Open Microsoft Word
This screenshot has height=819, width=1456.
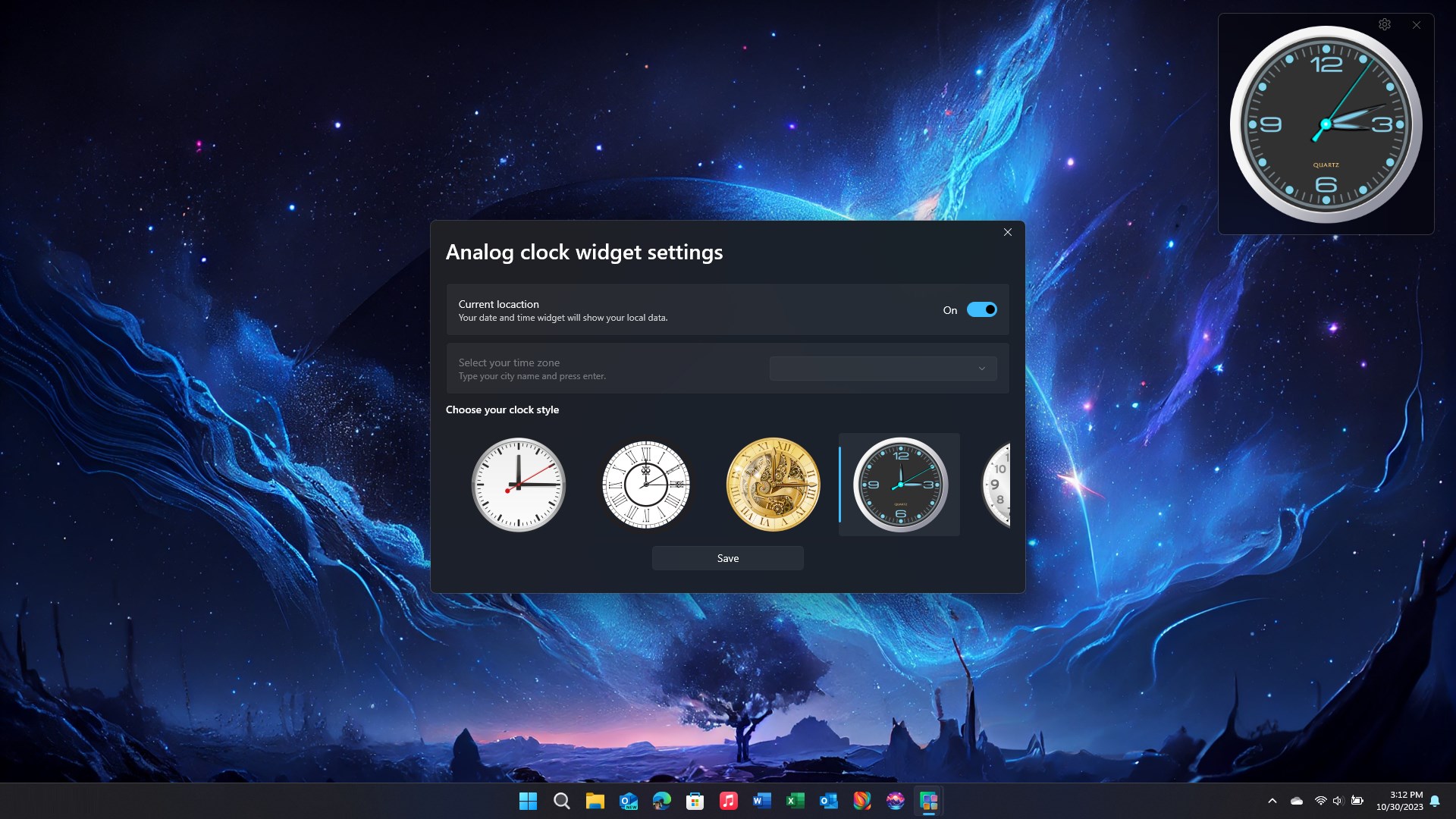[761, 801]
